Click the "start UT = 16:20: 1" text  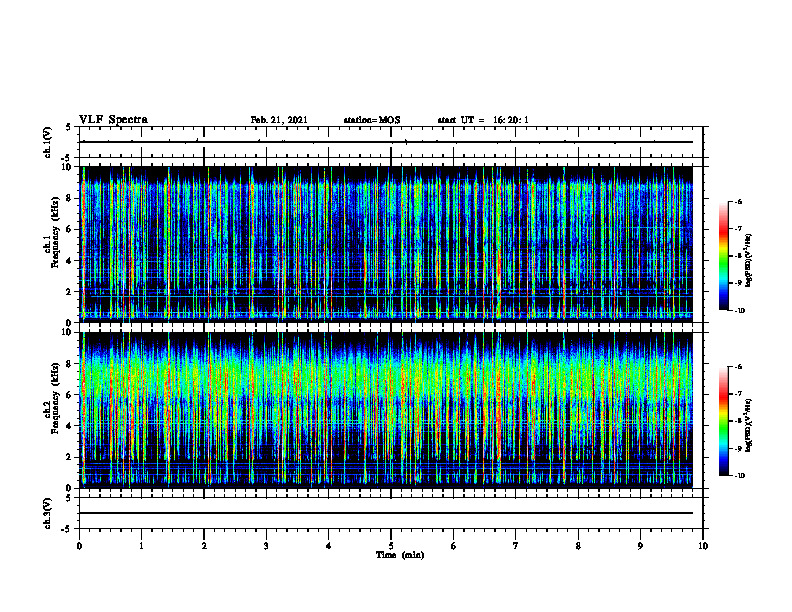(483, 120)
